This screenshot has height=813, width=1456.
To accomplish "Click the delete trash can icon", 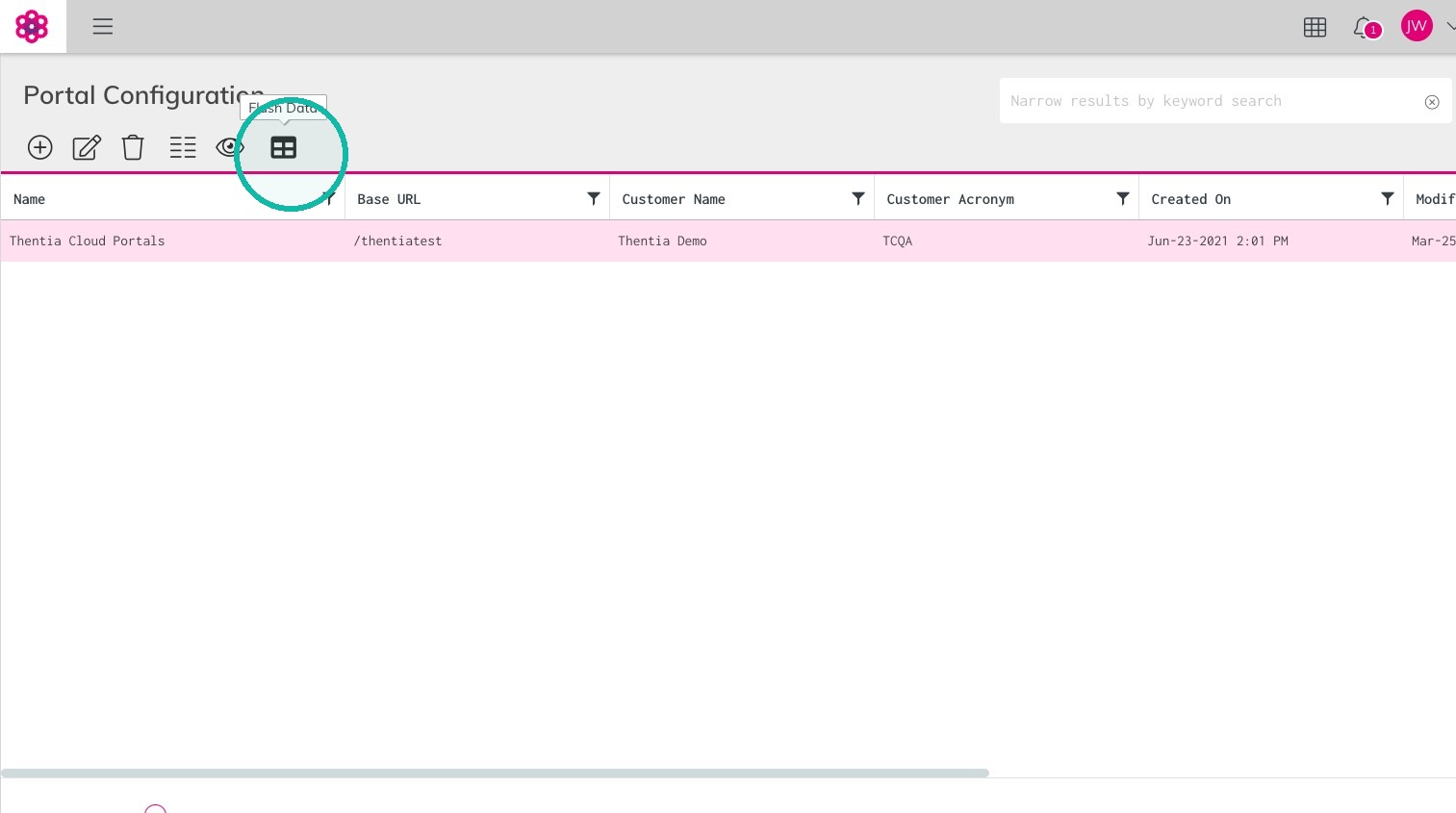I will [x=133, y=147].
